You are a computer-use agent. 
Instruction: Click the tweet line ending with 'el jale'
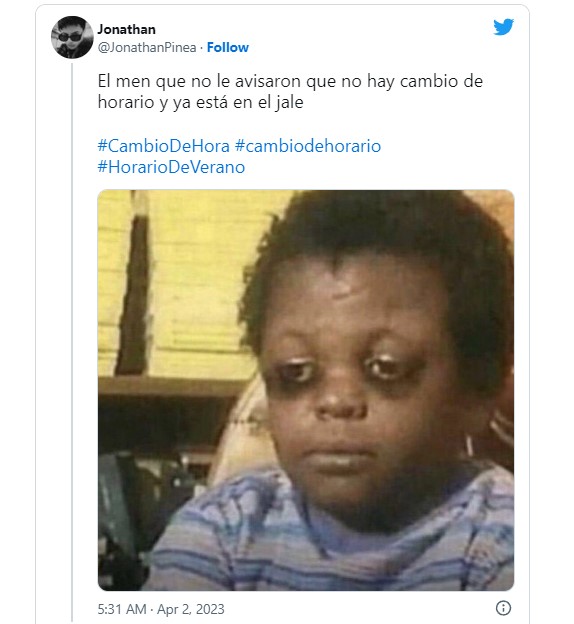click(x=201, y=102)
